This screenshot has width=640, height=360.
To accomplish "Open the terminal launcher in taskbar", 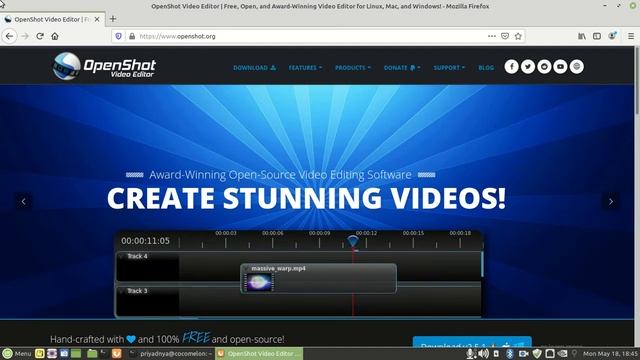I will 104,353.
